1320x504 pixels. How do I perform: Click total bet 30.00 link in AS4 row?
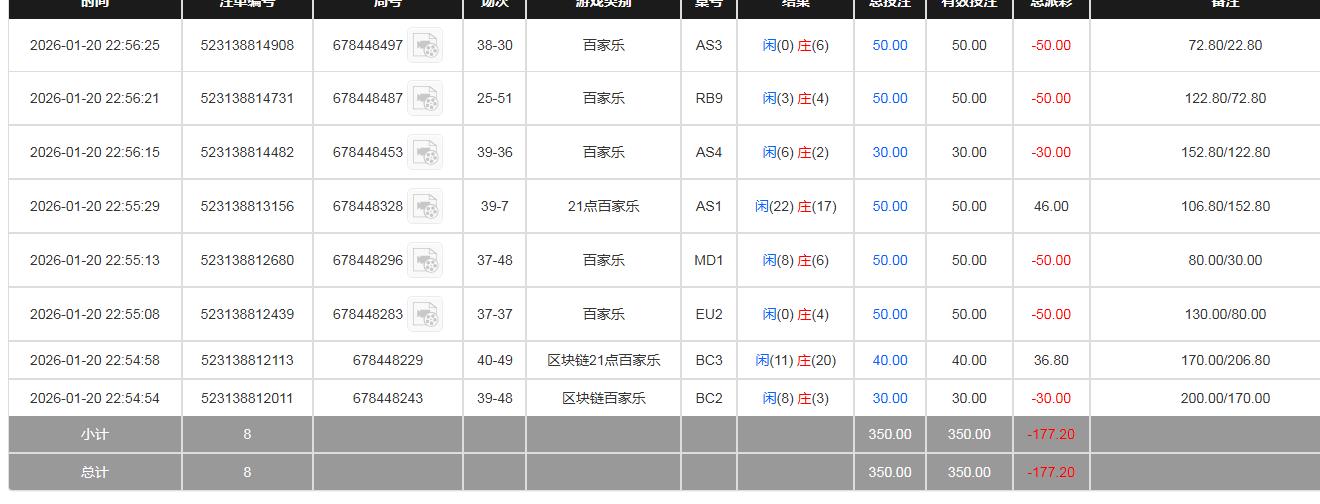click(x=890, y=152)
